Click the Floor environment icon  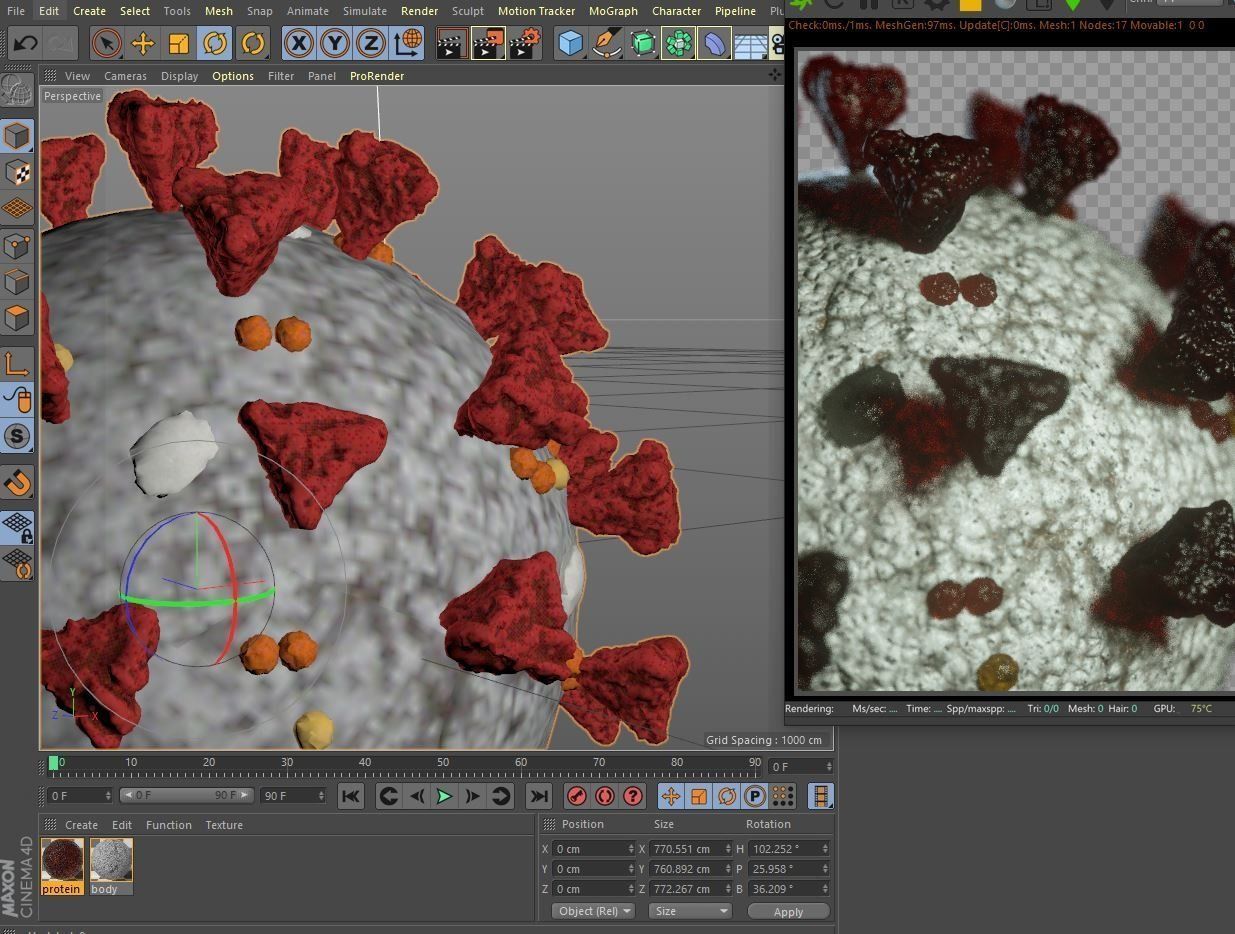750,43
